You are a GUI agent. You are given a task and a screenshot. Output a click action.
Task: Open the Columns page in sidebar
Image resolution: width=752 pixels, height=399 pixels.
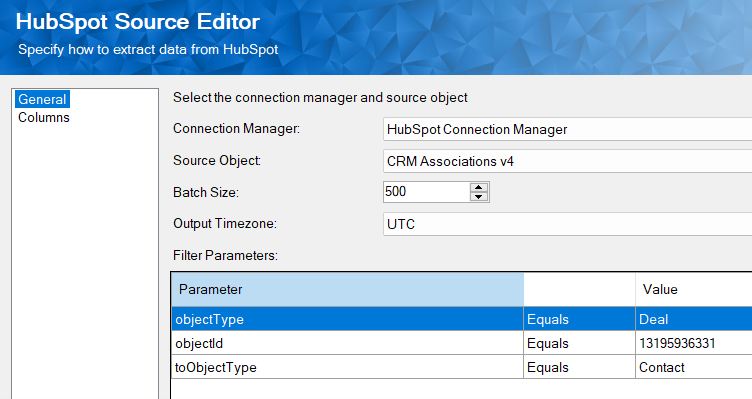click(44, 117)
